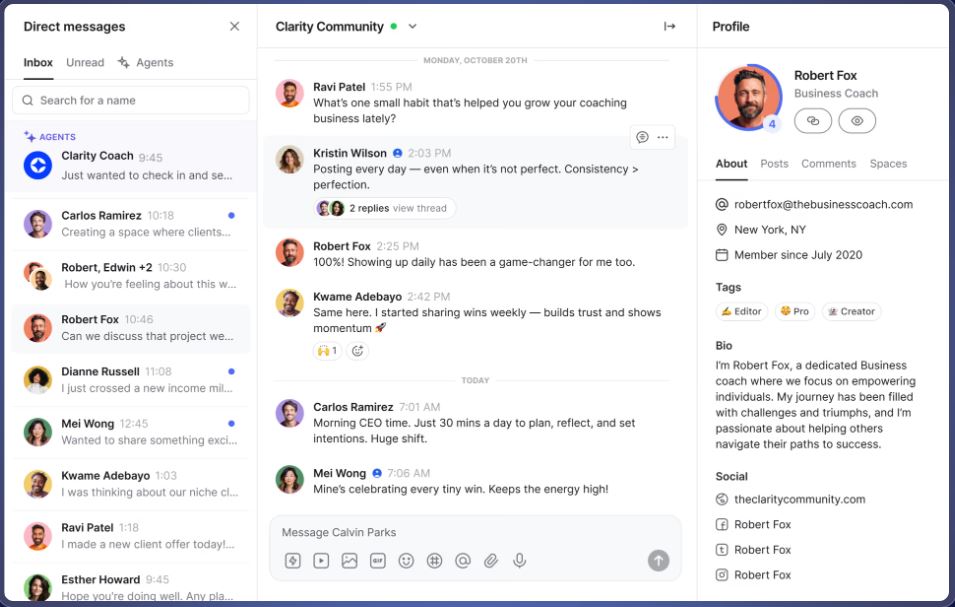Mention someone using the @ icon
Screen dimensions: 955x607
click(x=462, y=560)
